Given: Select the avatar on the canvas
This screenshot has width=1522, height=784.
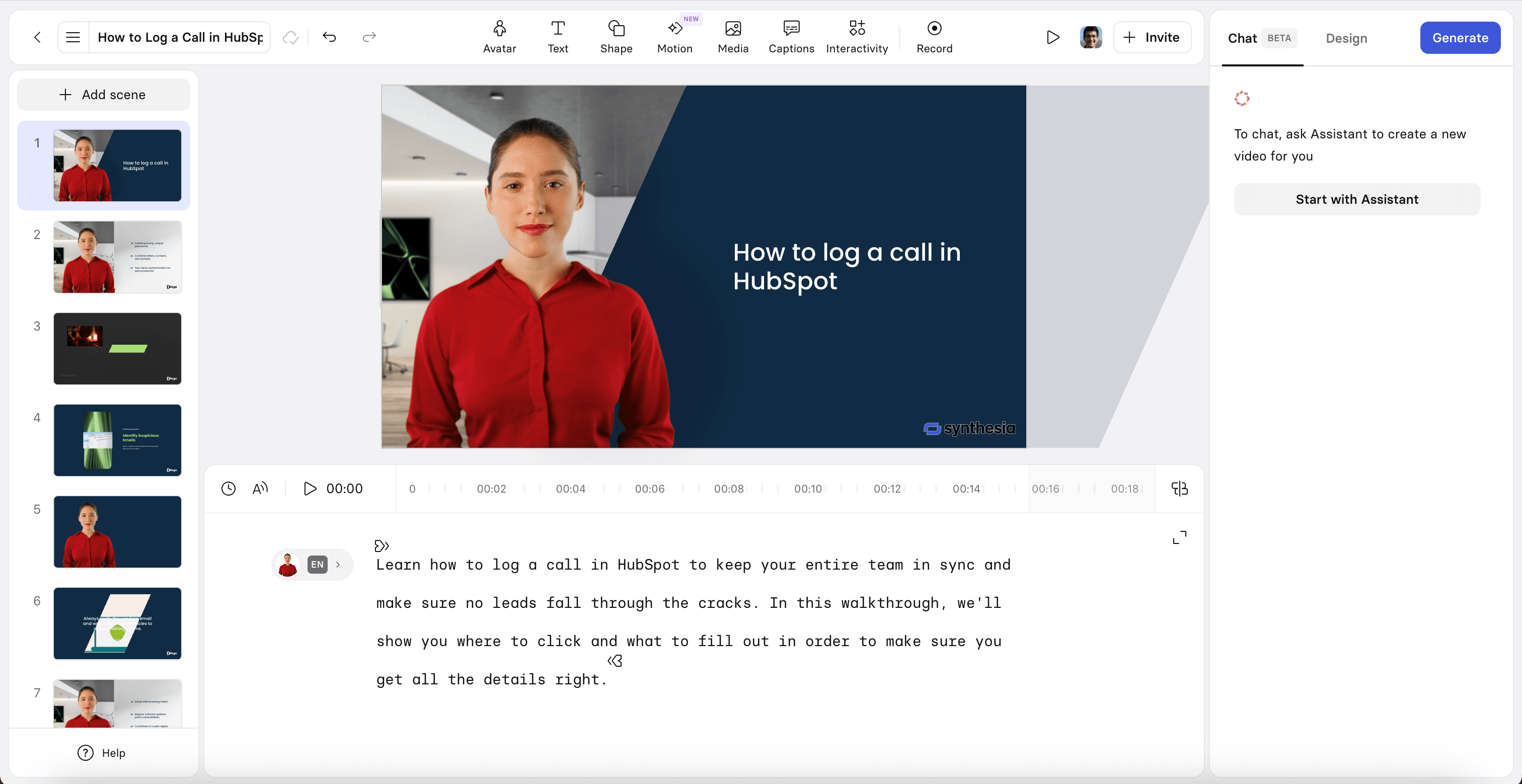Looking at the screenshot, I should point(540,283).
